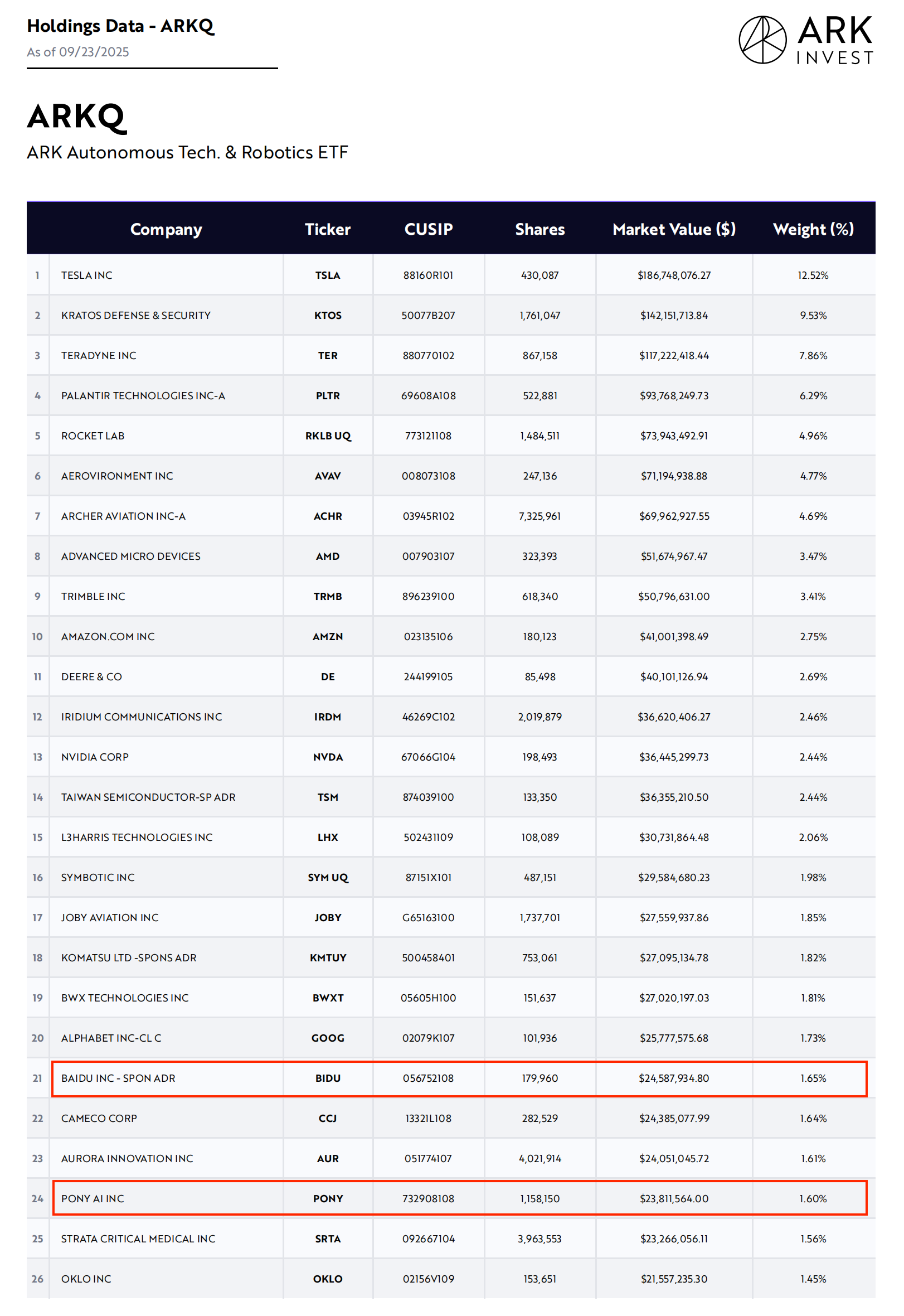Click the ARK Invest logo
The width and height of the screenshot is (904, 1316).
pyautogui.click(x=806, y=40)
